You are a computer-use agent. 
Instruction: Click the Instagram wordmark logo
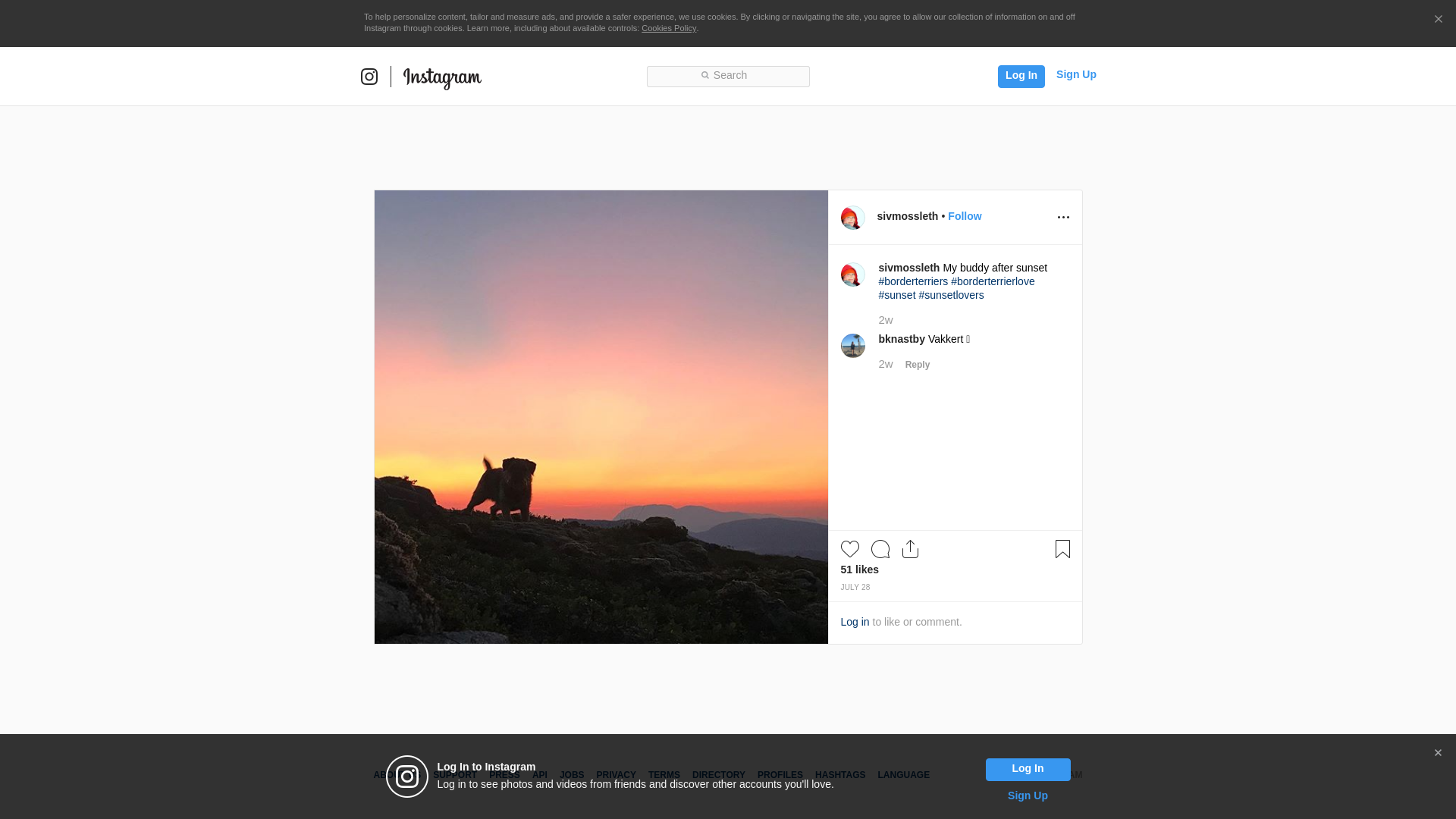coord(442,77)
